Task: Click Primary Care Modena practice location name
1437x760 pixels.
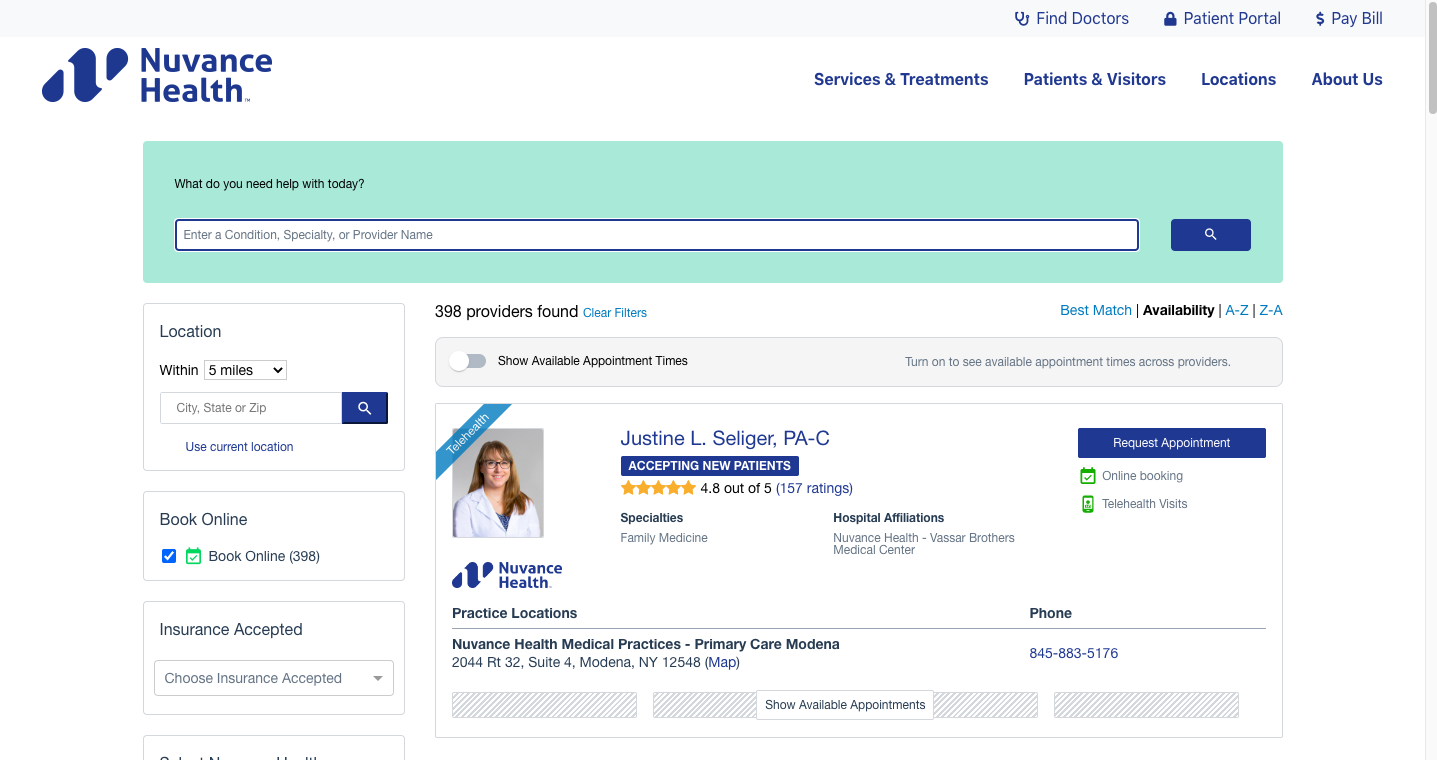Action: [x=646, y=644]
